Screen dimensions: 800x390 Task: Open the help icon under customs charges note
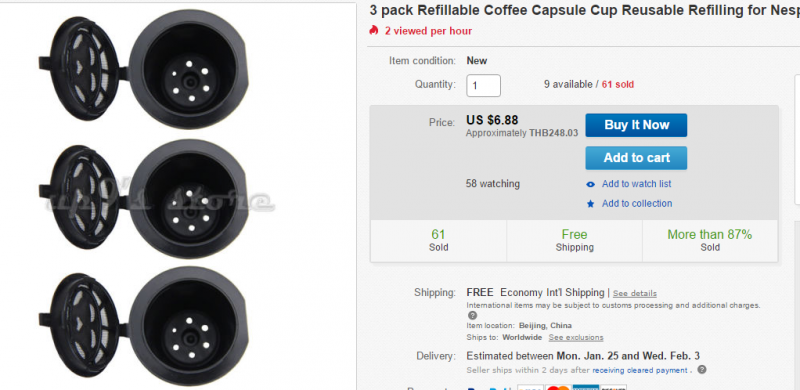pos(472,315)
